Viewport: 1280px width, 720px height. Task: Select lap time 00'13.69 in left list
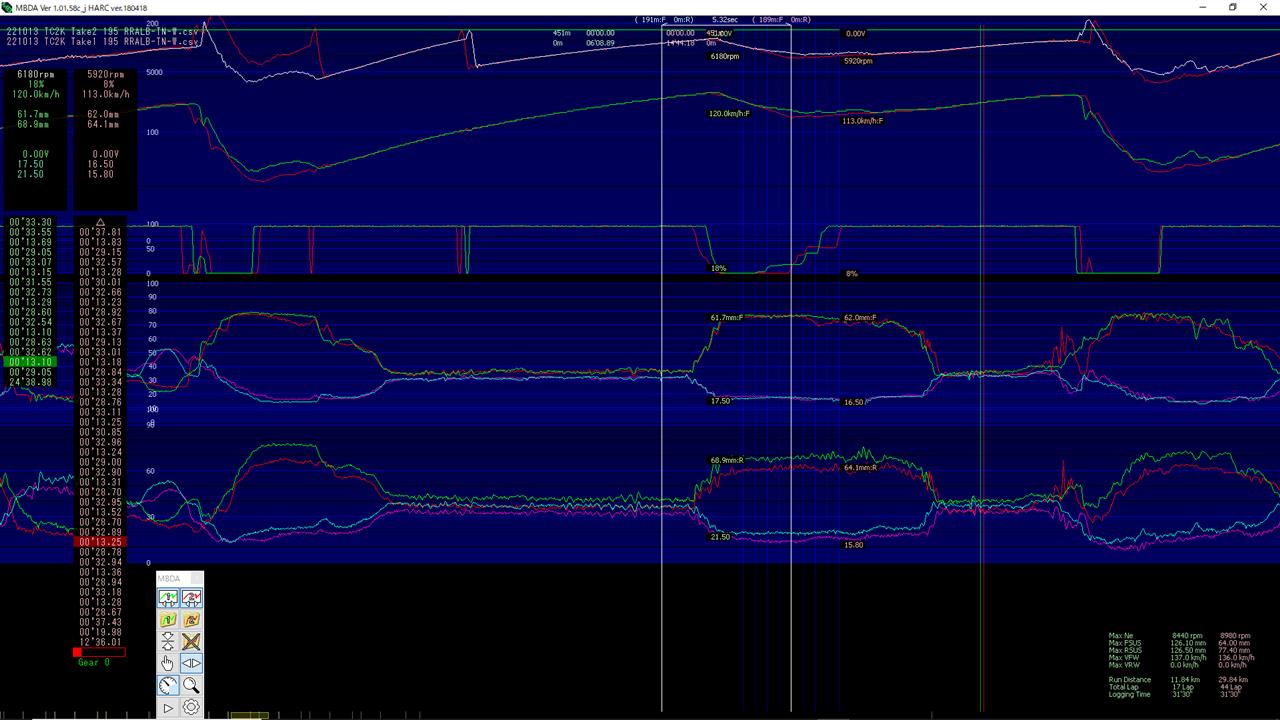pos(30,242)
